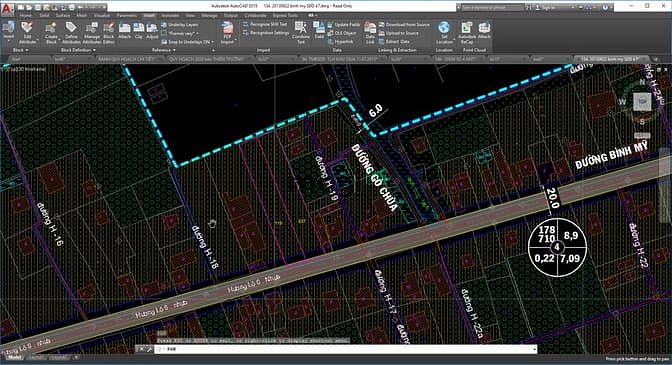Open the Help question mark icon
The width and height of the screenshot is (672, 365).
(606, 8)
